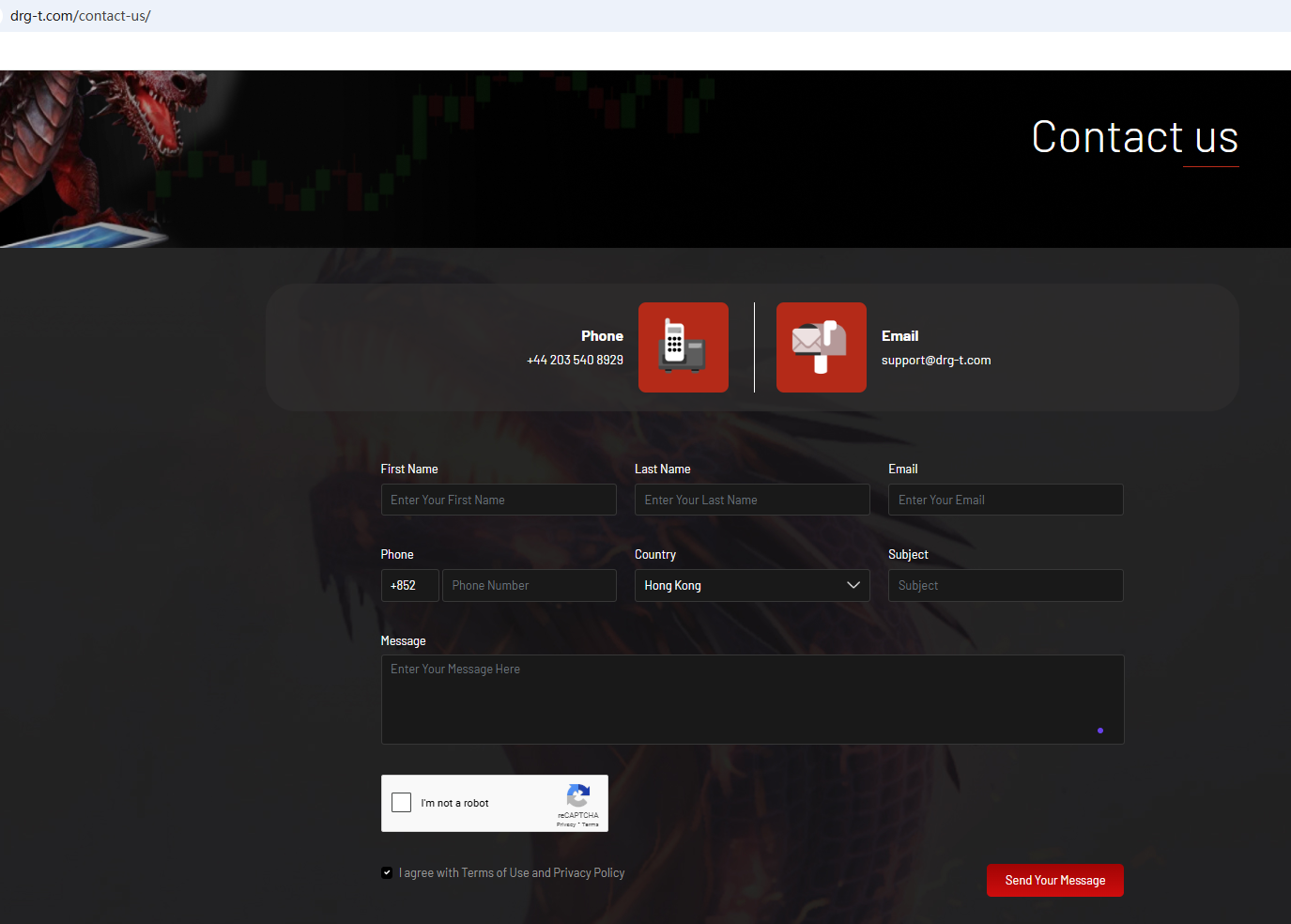The image size is (1291, 924).
Task: Focus the Subject text field
Action: pyautogui.click(x=1005, y=586)
